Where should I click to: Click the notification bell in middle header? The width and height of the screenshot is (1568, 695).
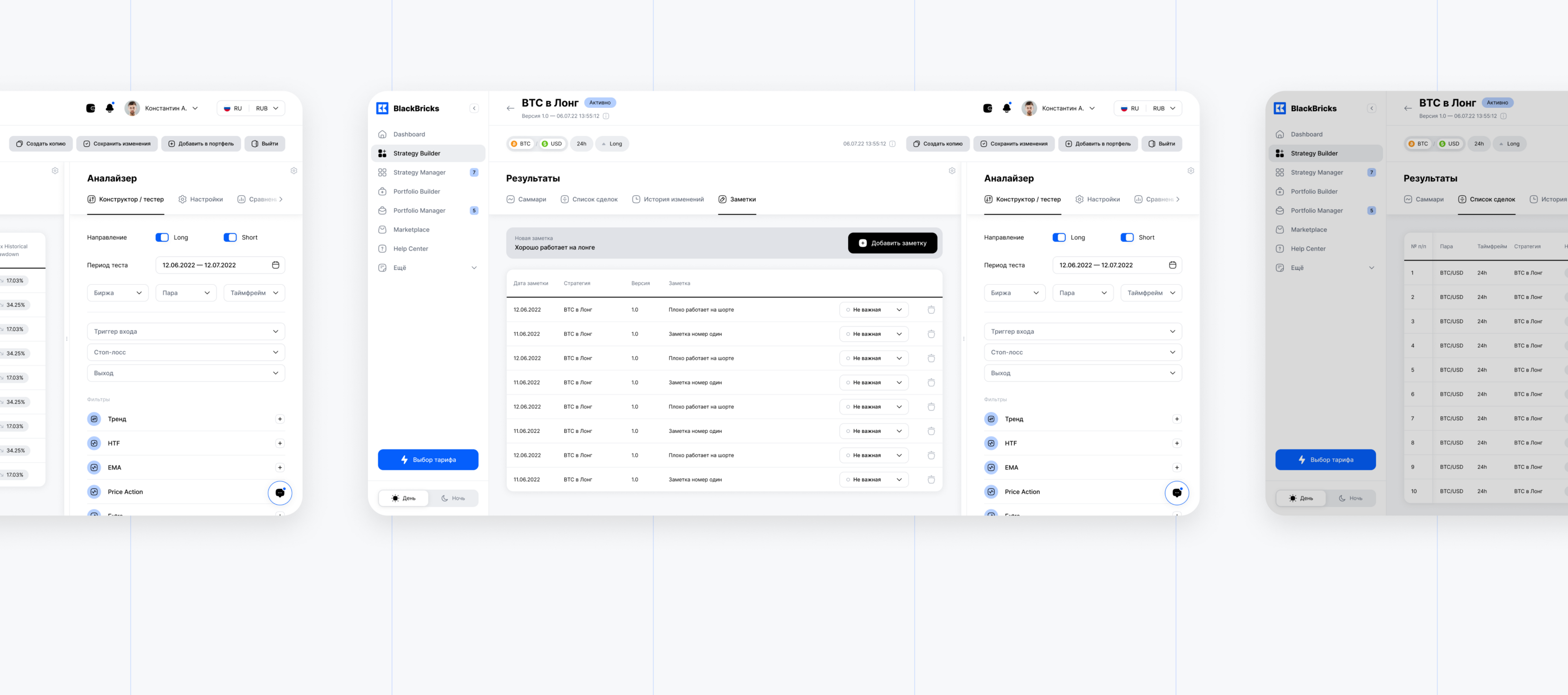click(x=1006, y=108)
